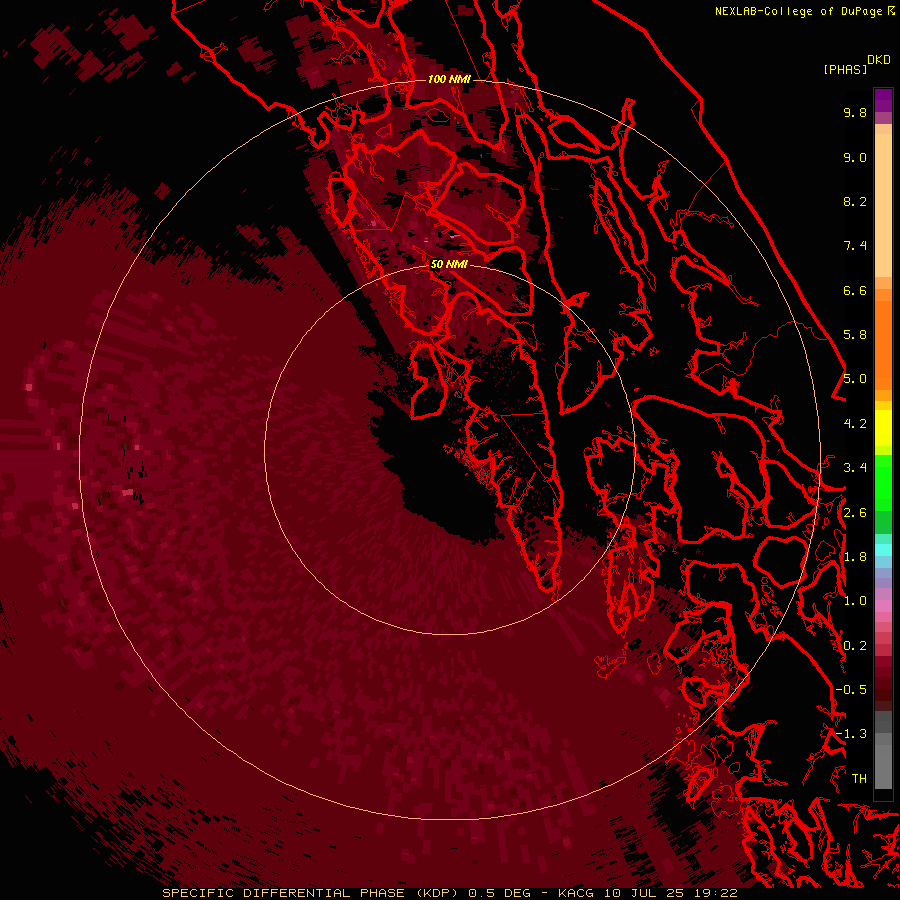Click the 100 NMI range ring label

(x=449, y=79)
